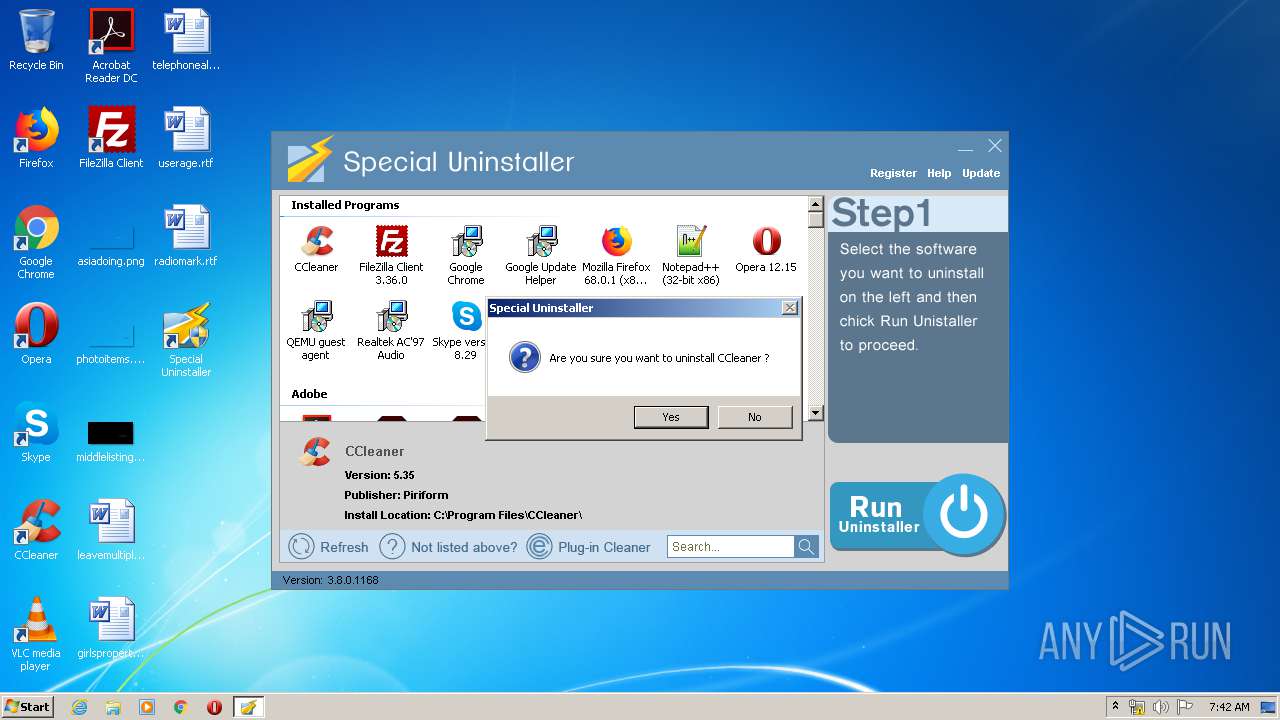Viewport: 1280px width, 720px height.
Task: Select Opera 12.15 in program list
Action: [x=766, y=249]
